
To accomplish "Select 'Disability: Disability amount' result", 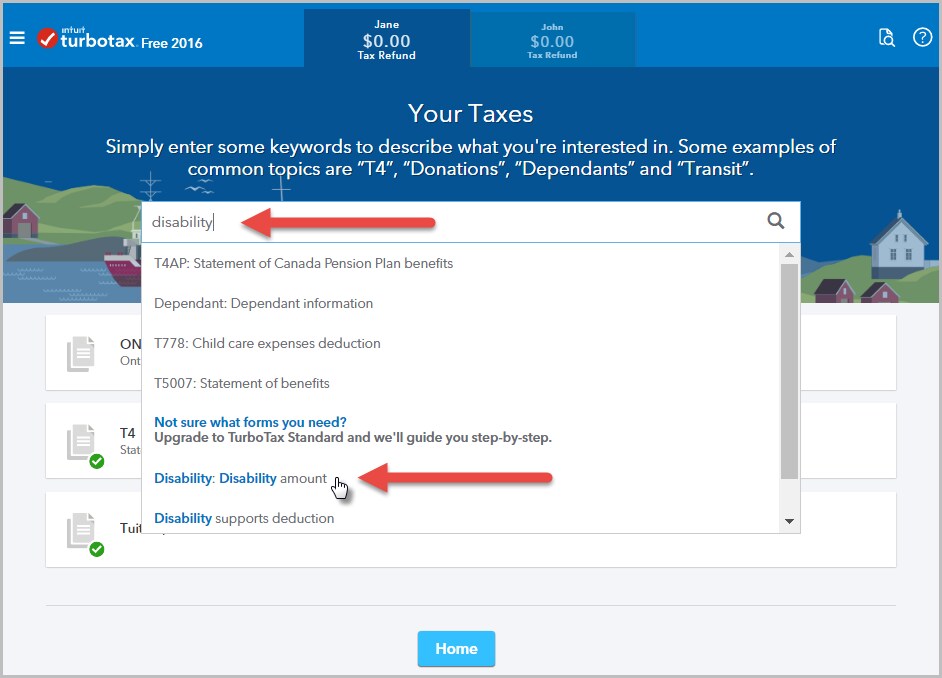I will tap(240, 478).
